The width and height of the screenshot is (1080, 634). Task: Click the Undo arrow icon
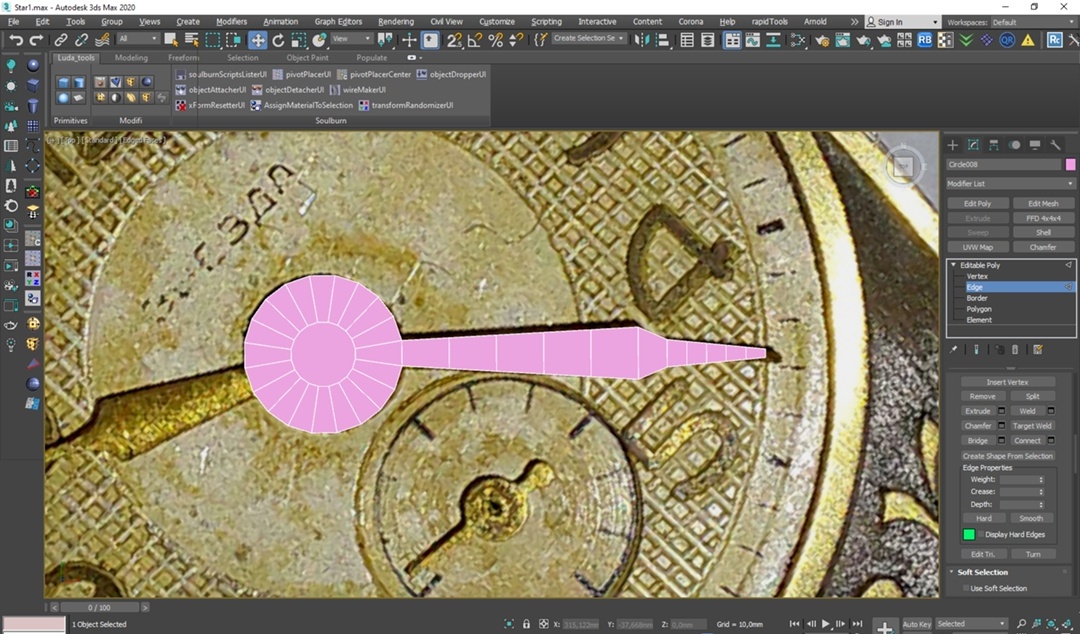click(15, 40)
